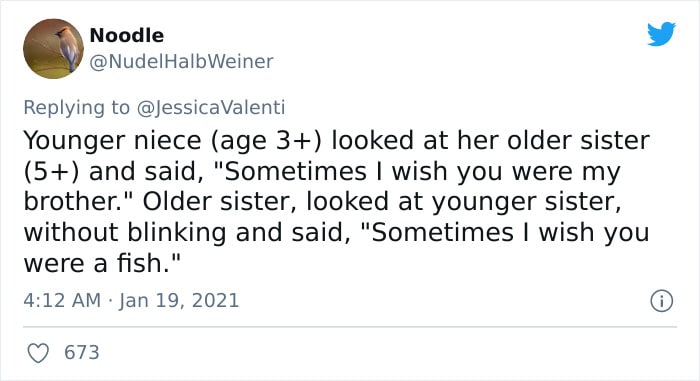
Task: Open the tweet info circle icon
Action: point(661,301)
